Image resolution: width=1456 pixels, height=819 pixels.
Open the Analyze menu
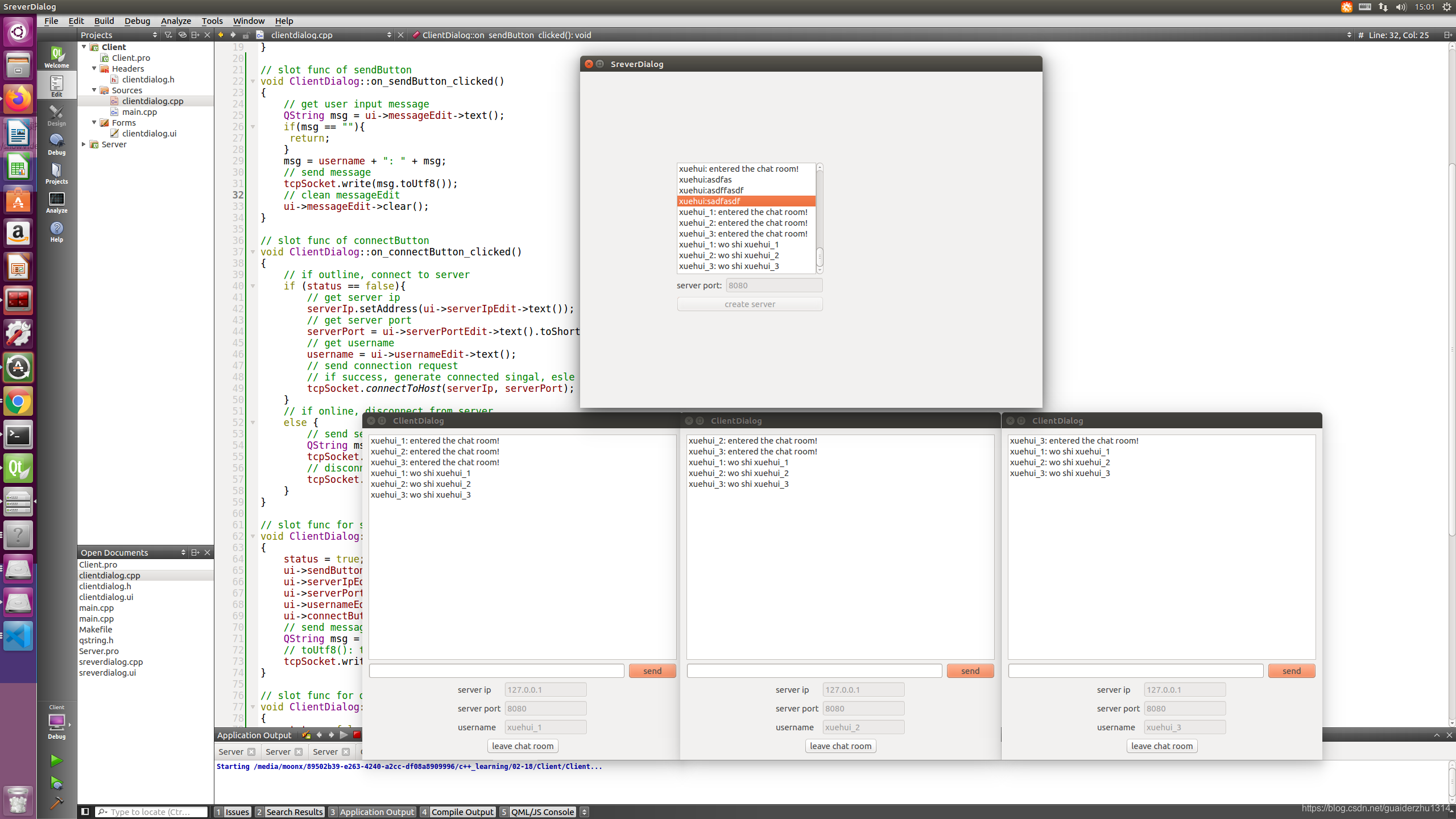point(176,20)
